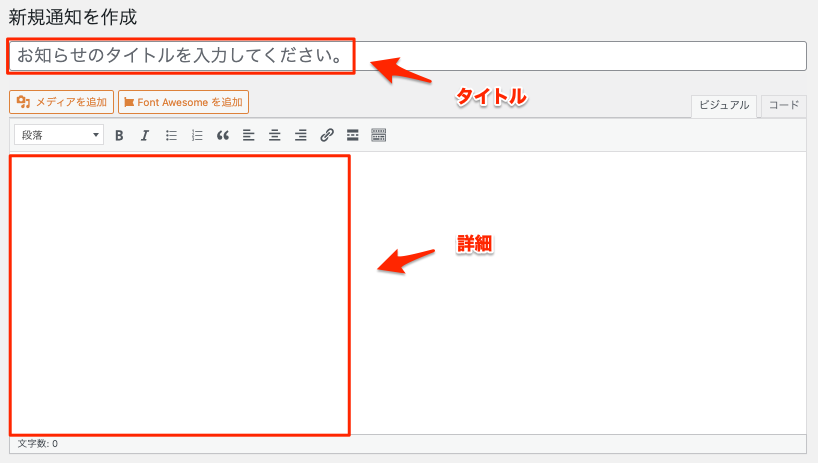Insert a bulleted list
The width and height of the screenshot is (818, 463).
[171, 135]
